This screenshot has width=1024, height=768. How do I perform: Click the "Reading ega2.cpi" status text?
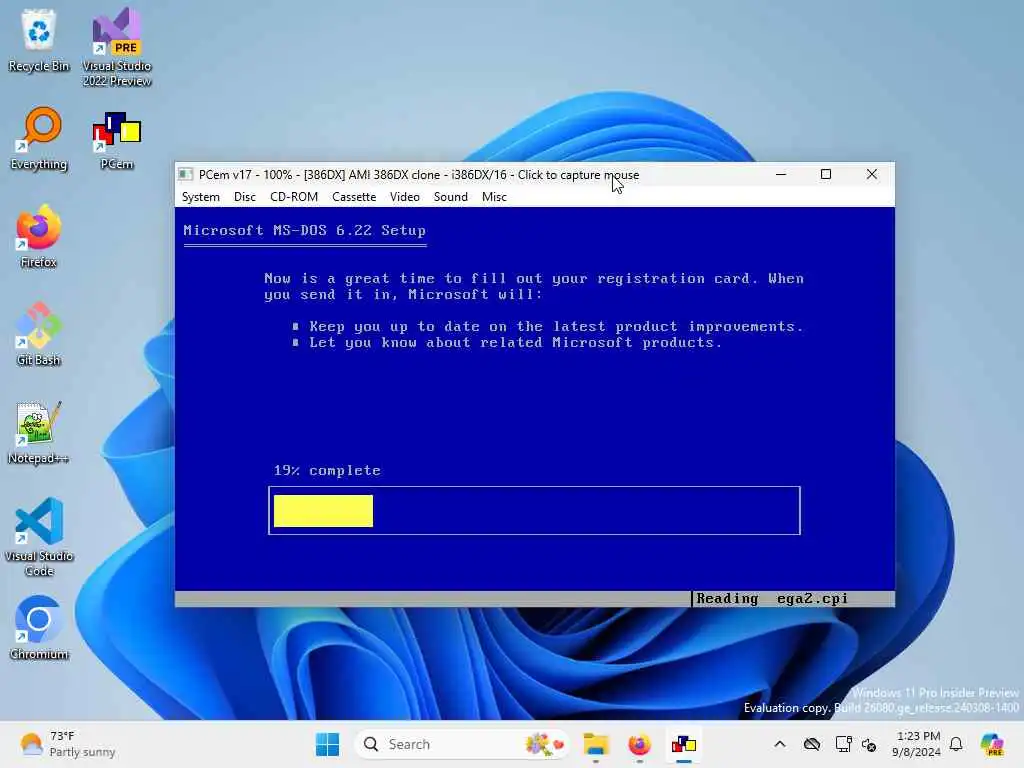[x=772, y=599]
